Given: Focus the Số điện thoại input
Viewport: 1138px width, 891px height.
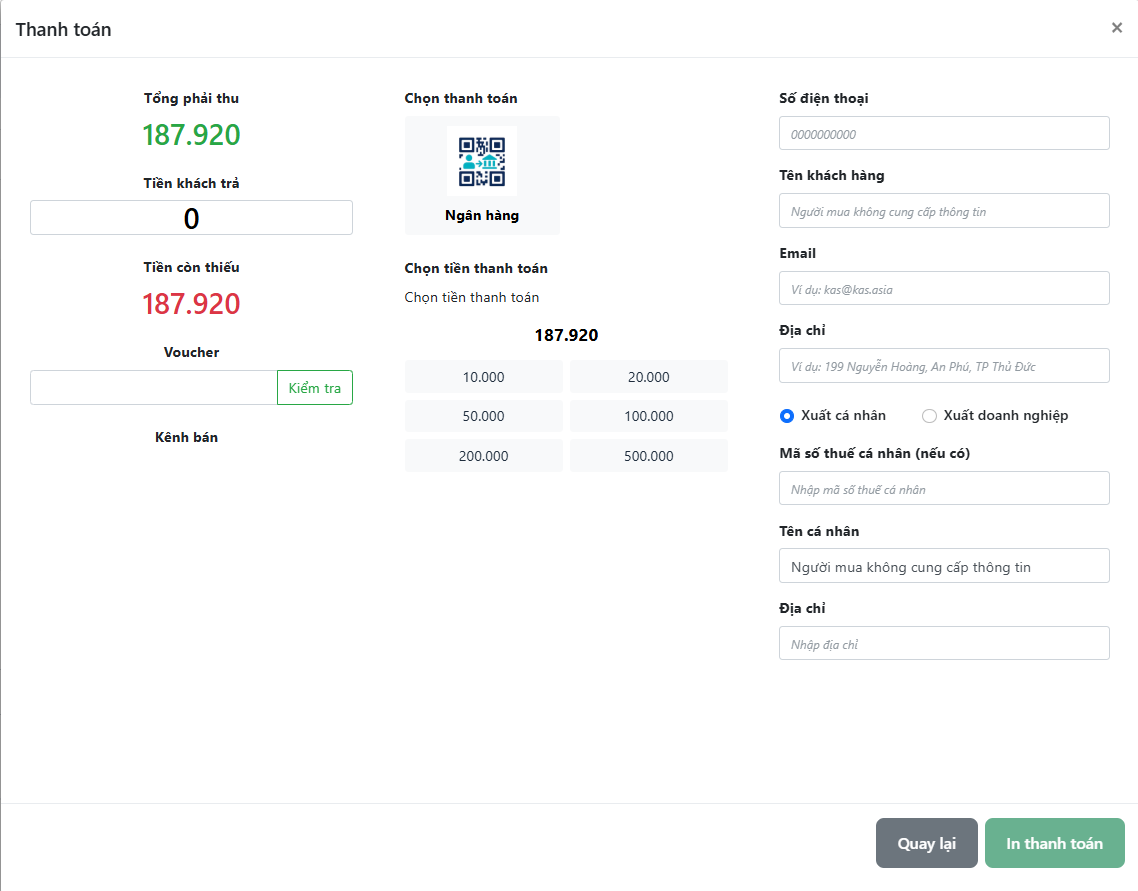Looking at the screenshot, I should [944, 134].
